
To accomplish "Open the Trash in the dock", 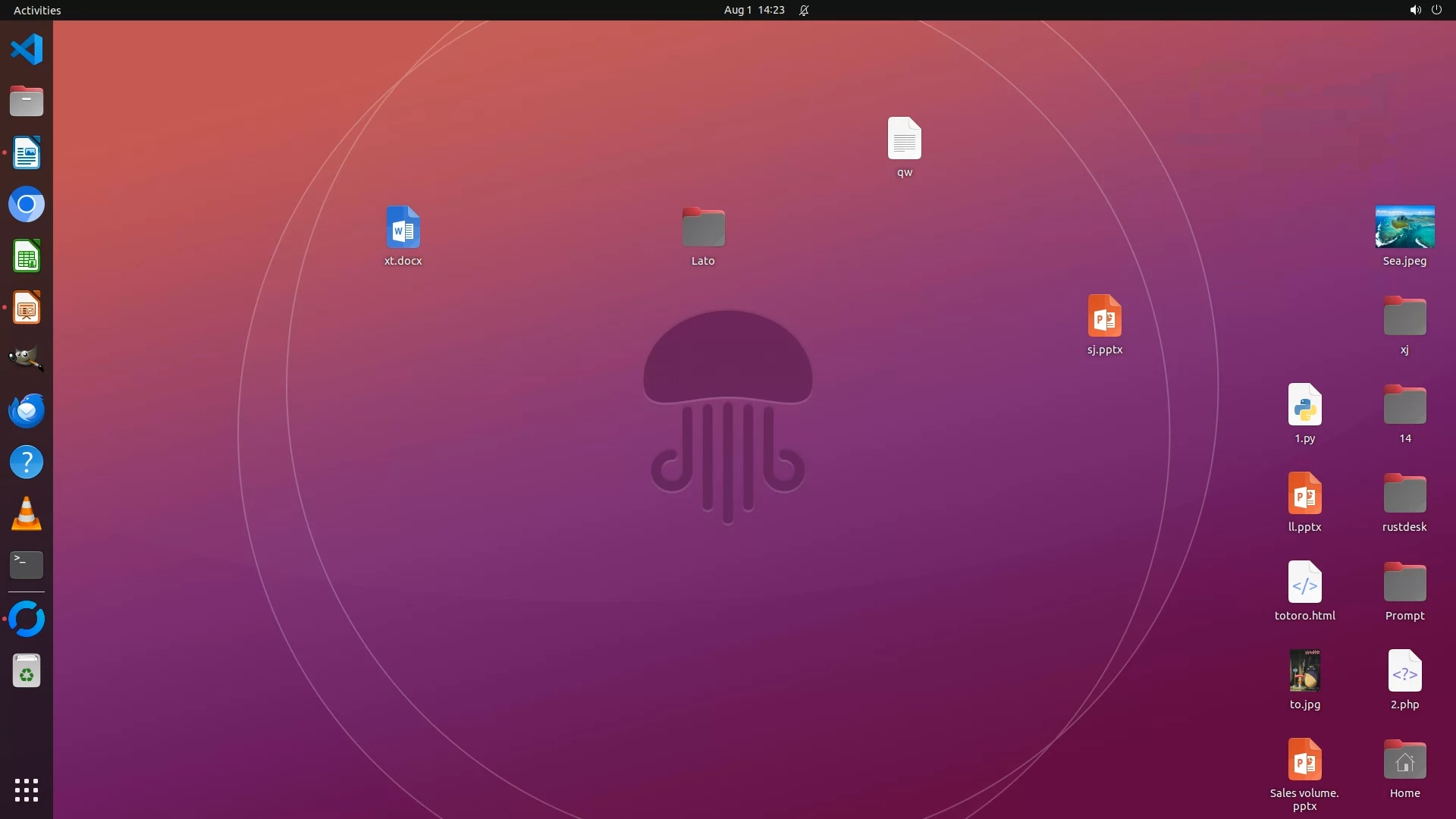I will pyautogui.click(x=27, y=671).
